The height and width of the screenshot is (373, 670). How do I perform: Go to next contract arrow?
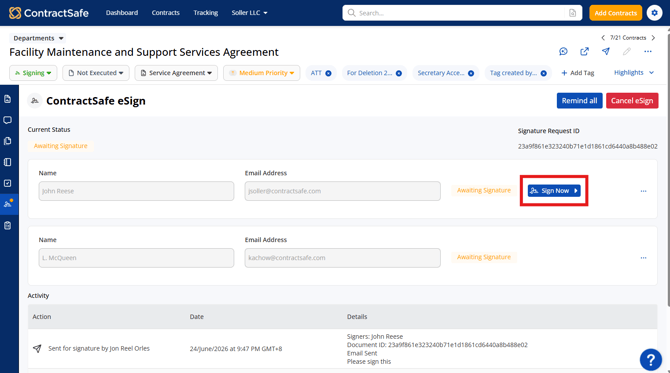pyautogui.click(x=653, y=38)
